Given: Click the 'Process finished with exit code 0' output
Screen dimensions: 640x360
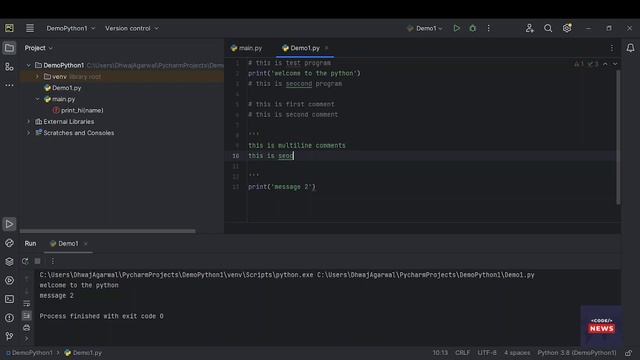Looking at the screenshot, I should click(x=101, y=316).
